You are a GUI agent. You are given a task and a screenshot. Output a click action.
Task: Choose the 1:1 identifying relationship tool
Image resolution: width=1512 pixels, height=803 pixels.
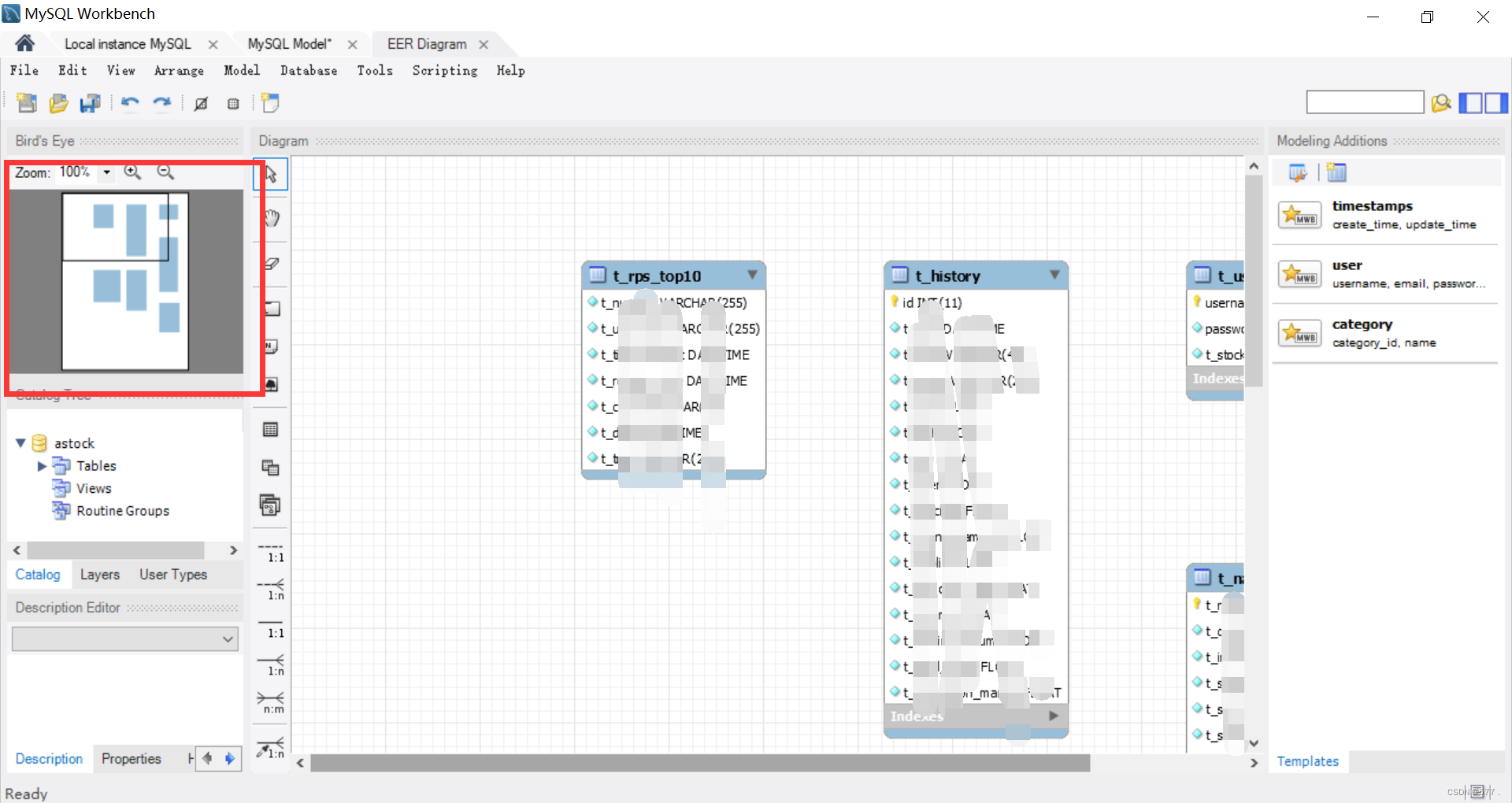point(271,627)
